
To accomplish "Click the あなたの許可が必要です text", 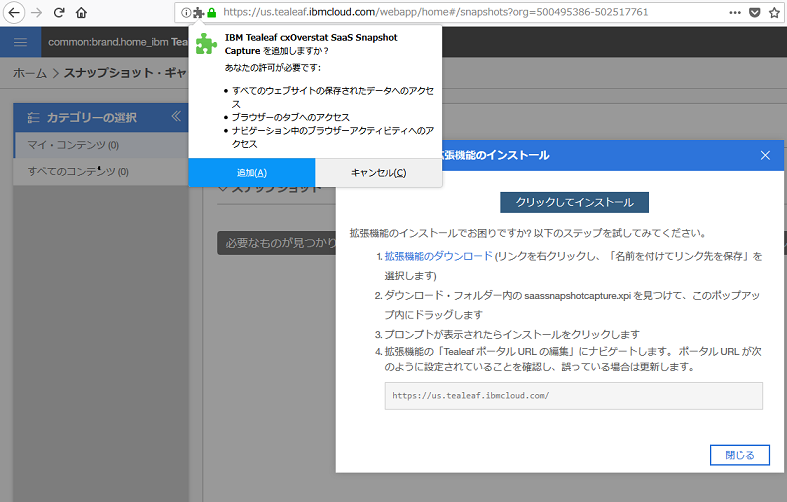I will [273, 68].
